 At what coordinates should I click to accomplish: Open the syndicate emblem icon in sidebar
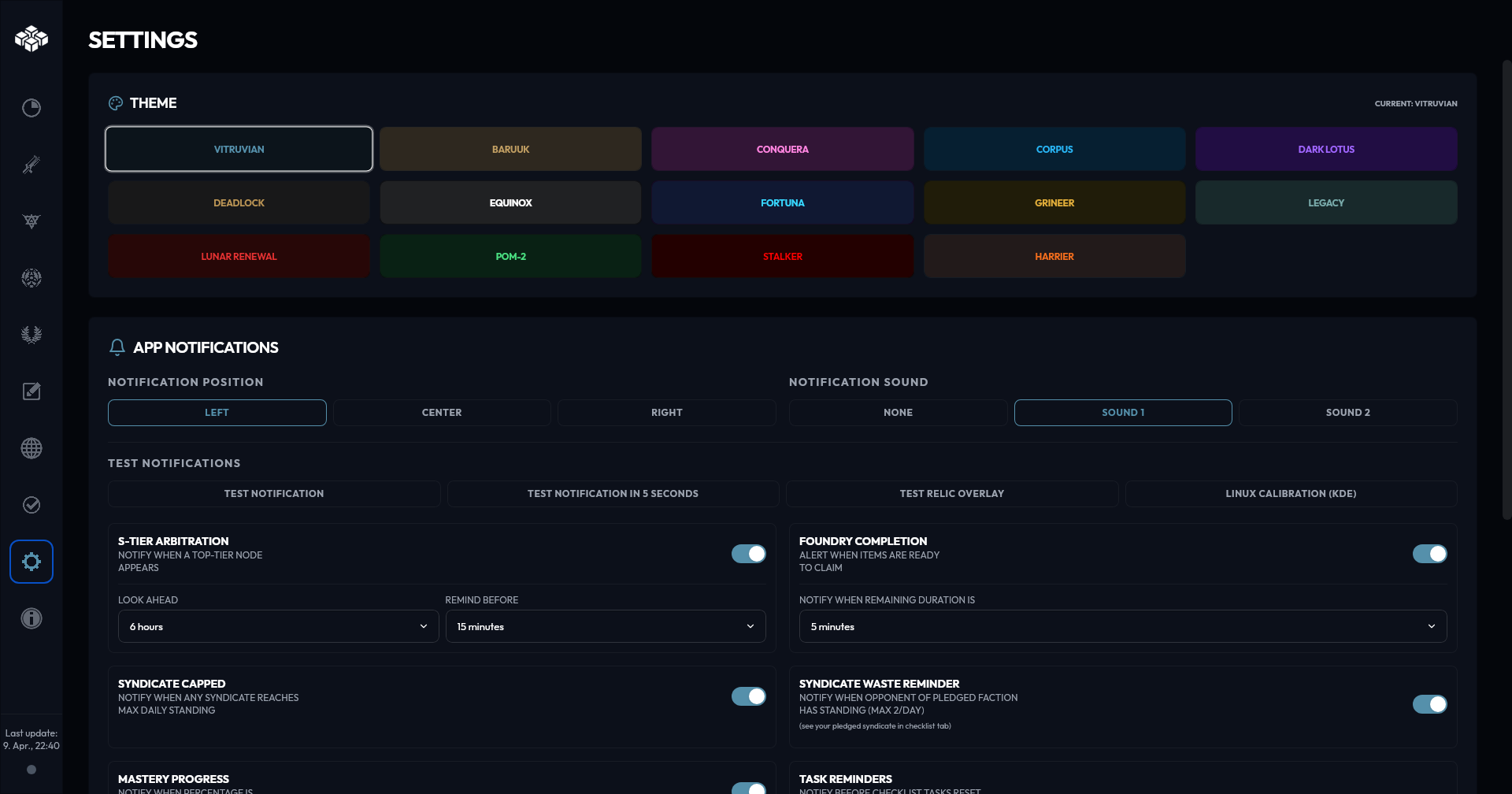(x=31, y=278)
